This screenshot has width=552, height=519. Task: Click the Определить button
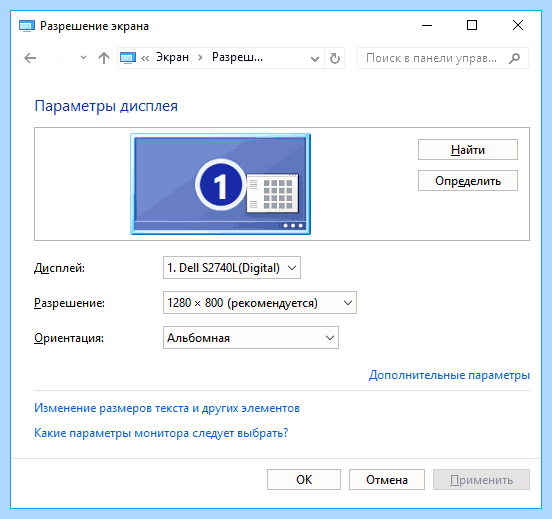(468, 181)
